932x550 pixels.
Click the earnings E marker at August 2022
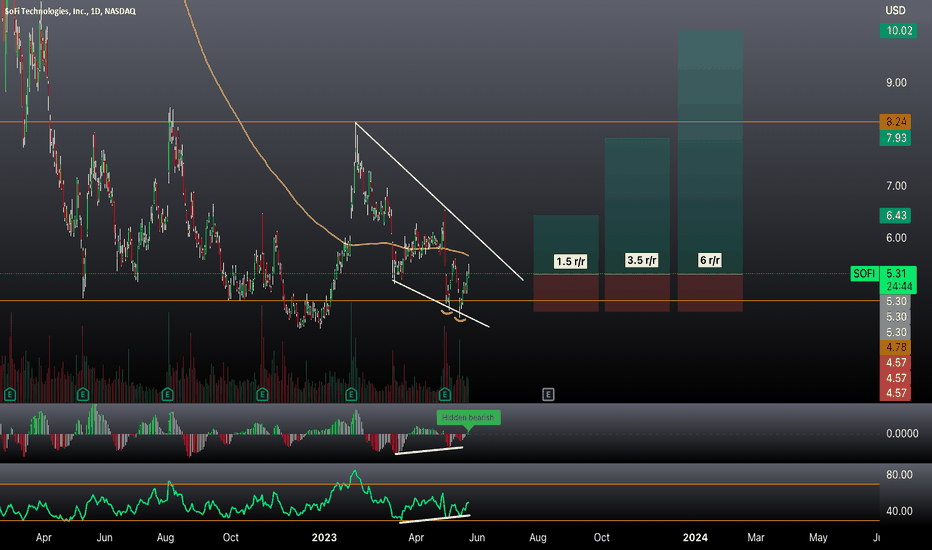coord(167,394)
